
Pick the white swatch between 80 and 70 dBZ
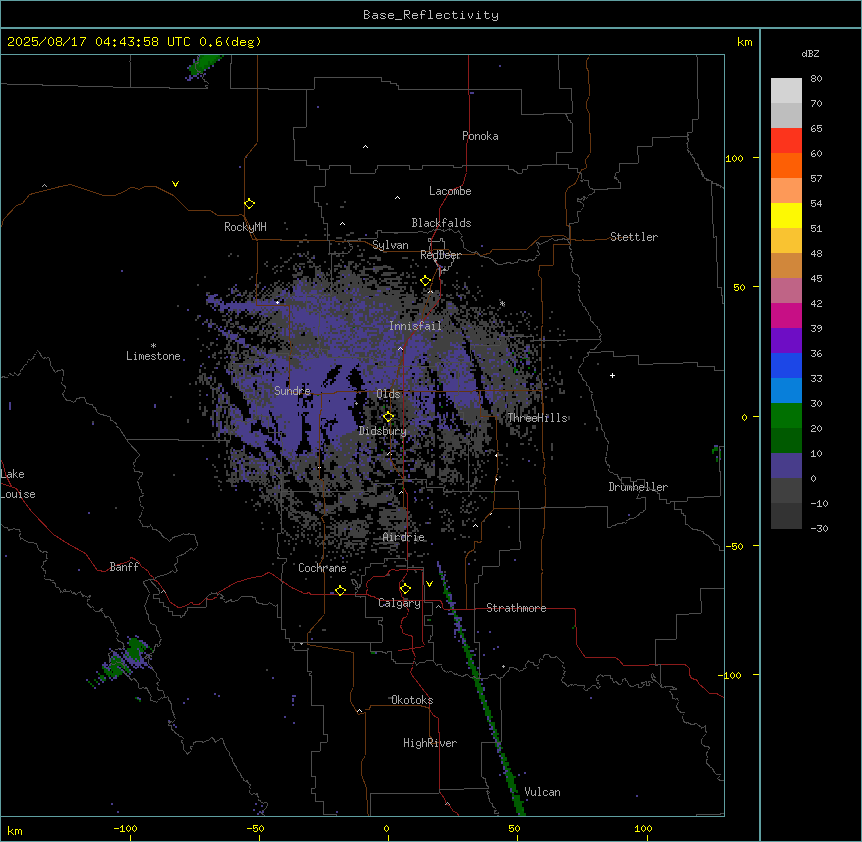coord(786,91)
